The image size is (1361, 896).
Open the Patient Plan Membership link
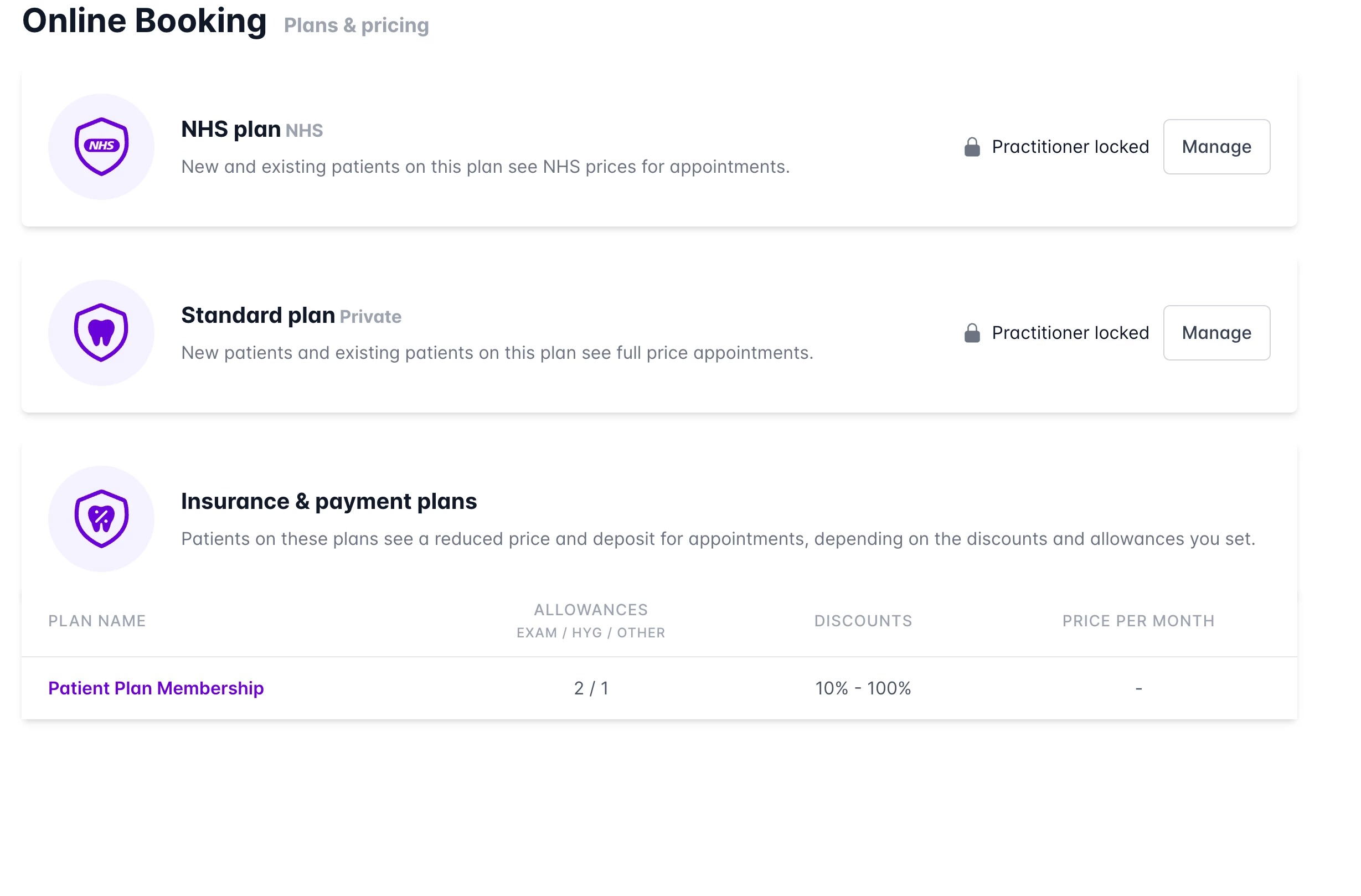pyautogui.click(x=156, y=688)
